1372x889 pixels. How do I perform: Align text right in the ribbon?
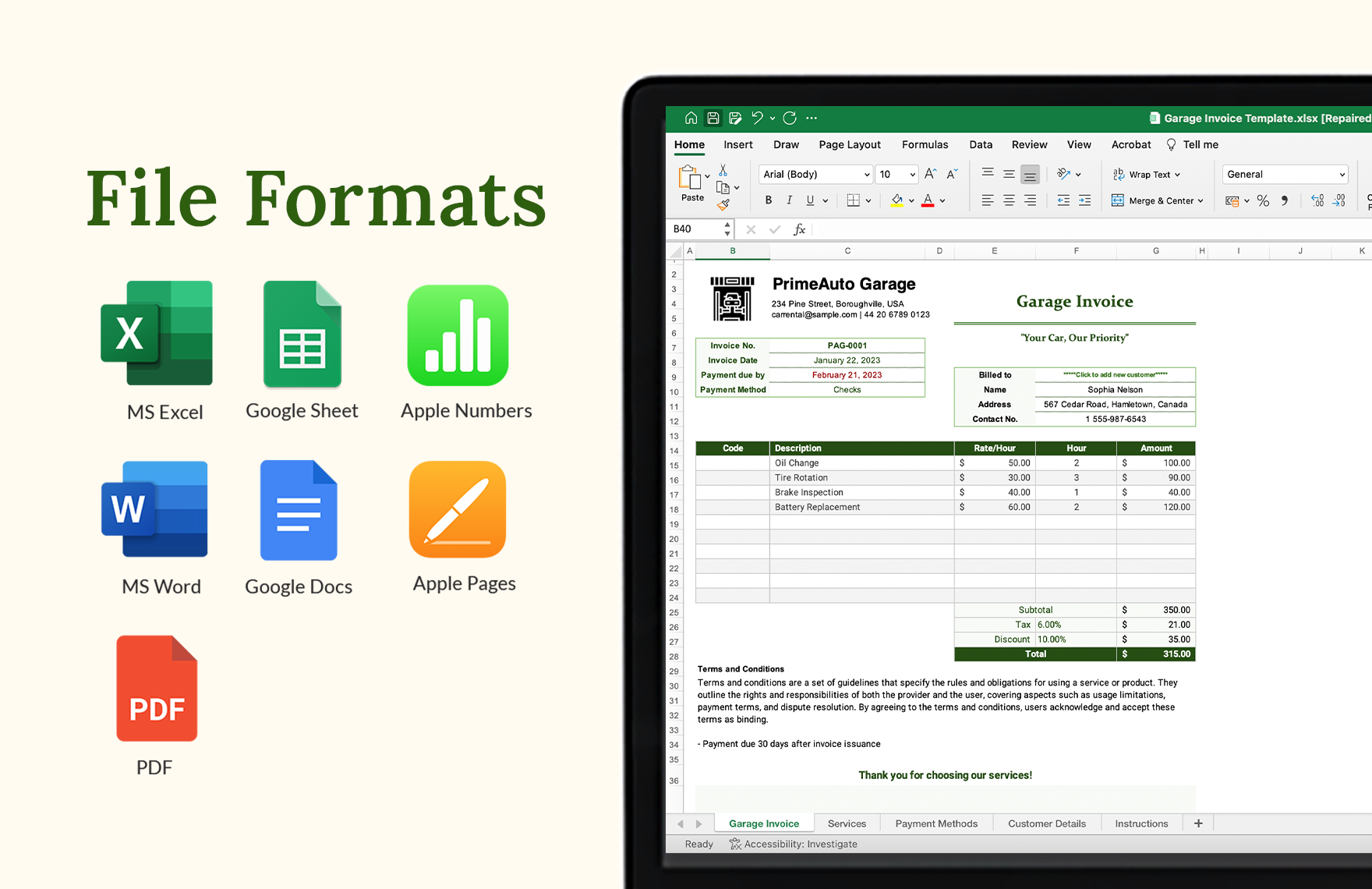1030,200
